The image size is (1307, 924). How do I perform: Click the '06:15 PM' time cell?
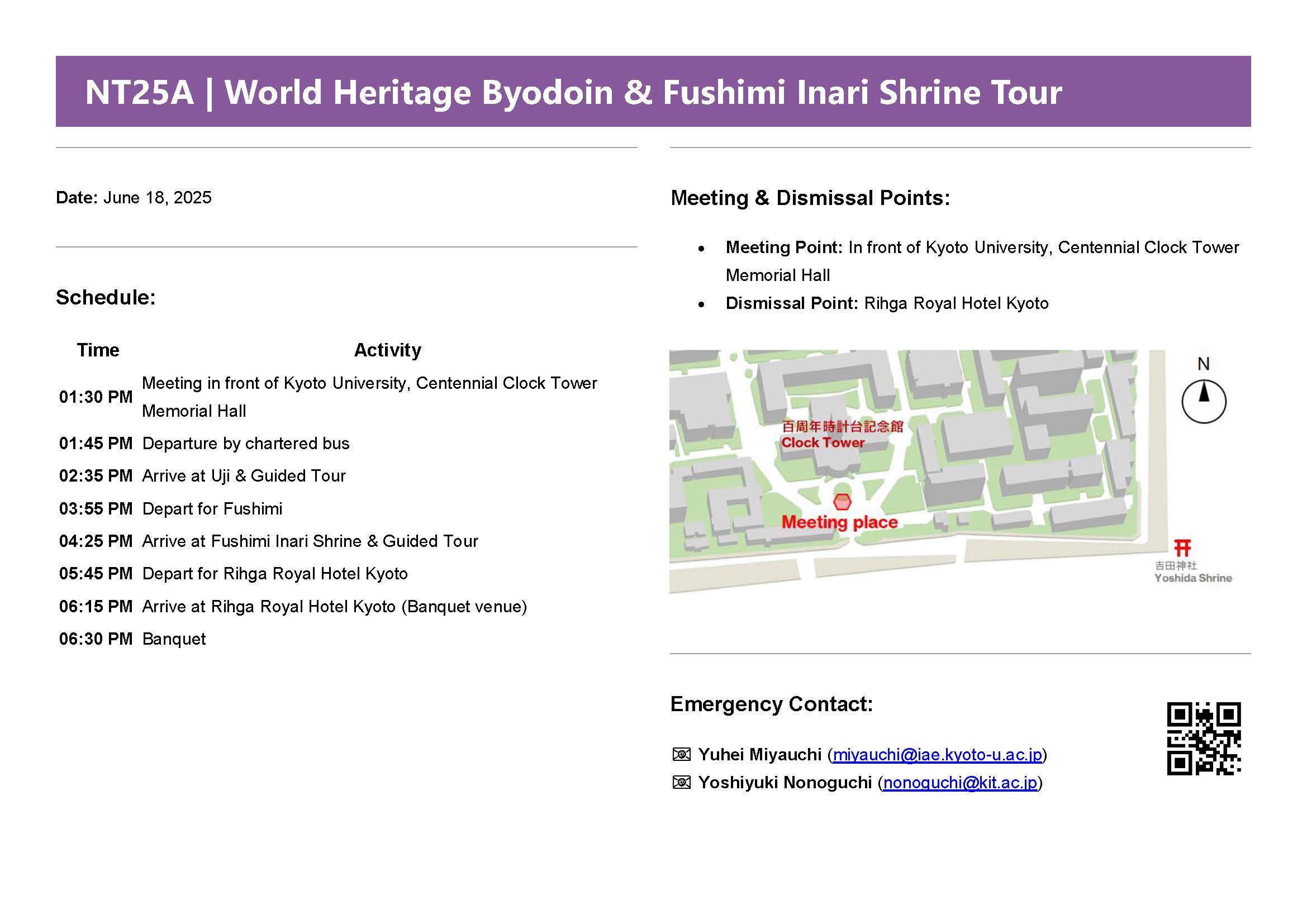96,607
